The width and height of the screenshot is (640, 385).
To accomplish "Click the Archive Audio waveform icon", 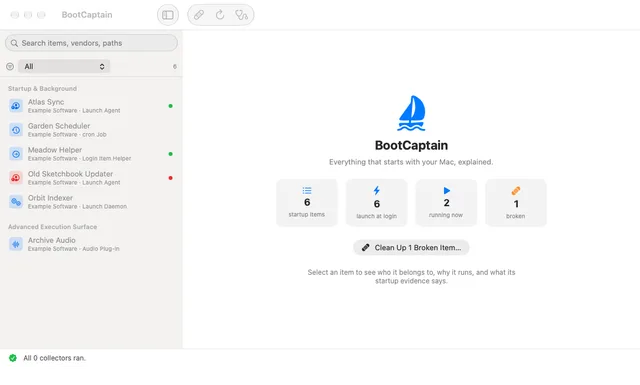I will (16, 244).
